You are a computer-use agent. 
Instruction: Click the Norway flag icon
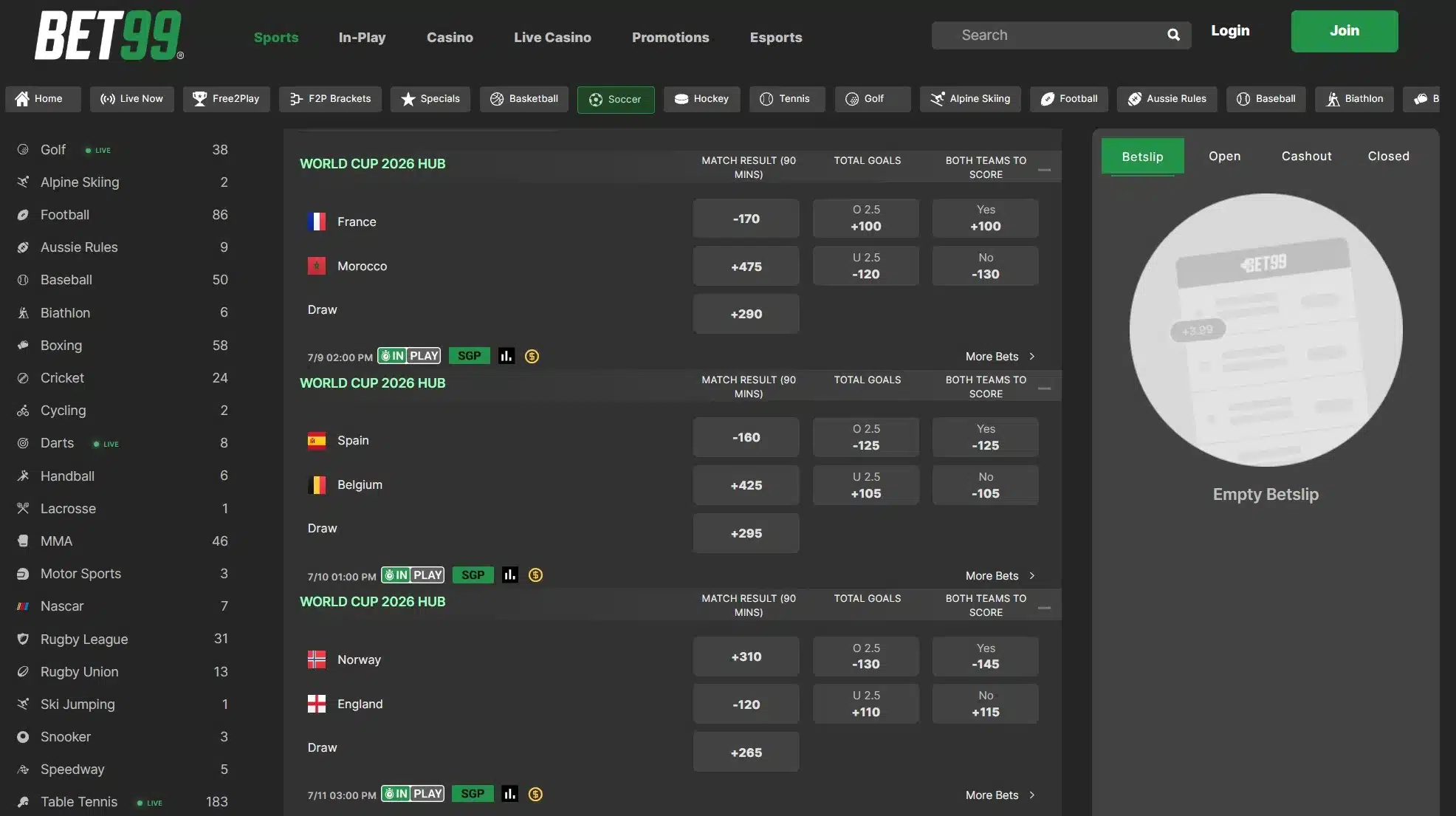[317, 659]
